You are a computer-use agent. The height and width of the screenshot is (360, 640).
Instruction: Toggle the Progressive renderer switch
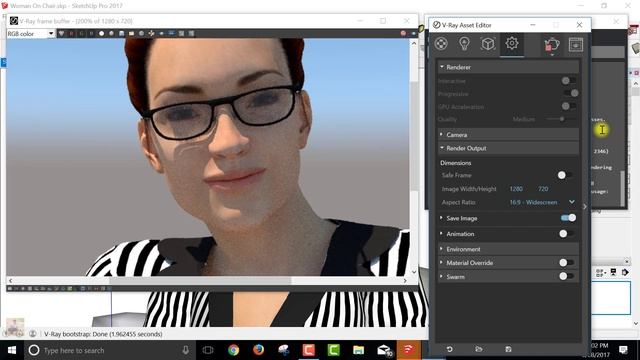click(x=571, y=93)
